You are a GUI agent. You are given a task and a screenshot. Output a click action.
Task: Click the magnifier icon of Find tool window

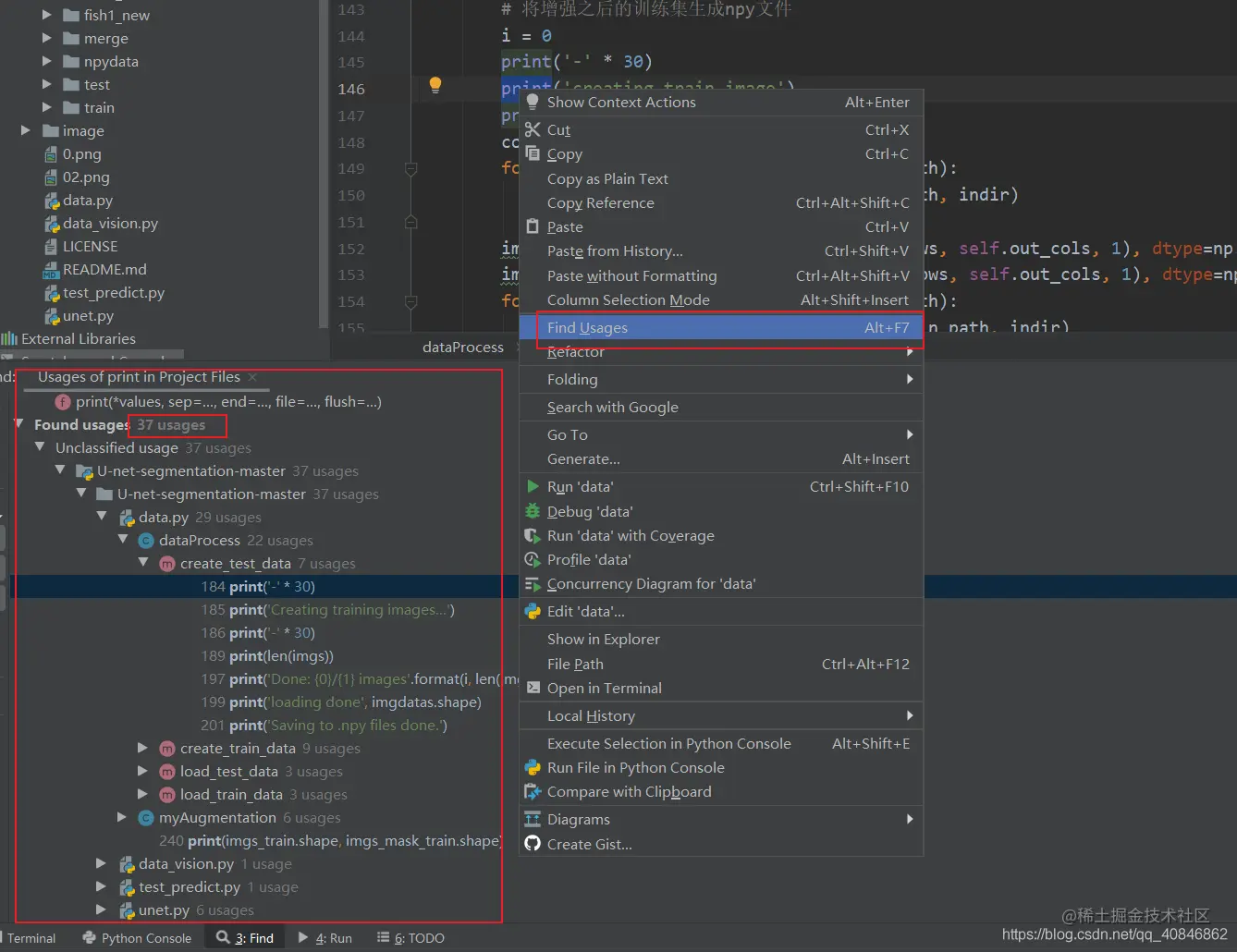[223, 937]
